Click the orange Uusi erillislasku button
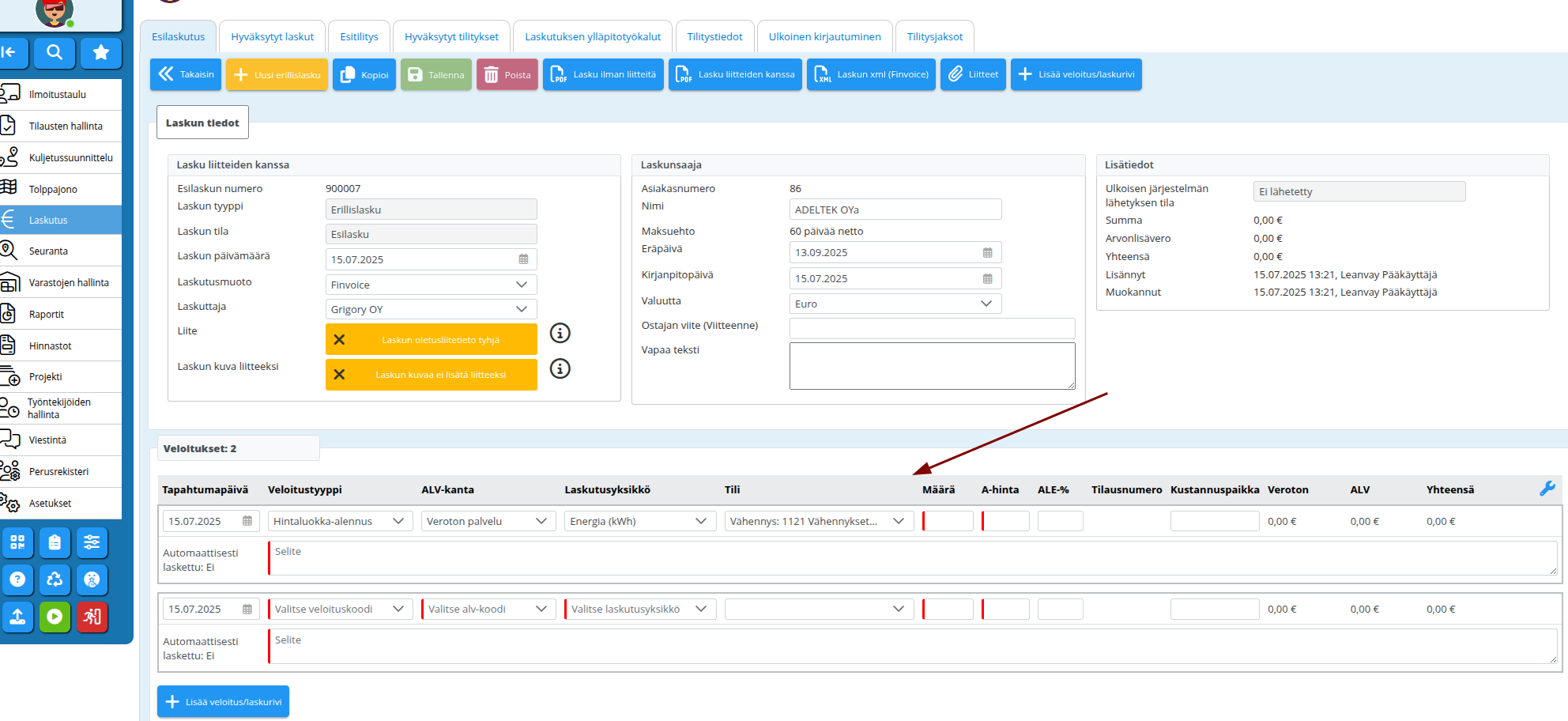 coord(277,75)
